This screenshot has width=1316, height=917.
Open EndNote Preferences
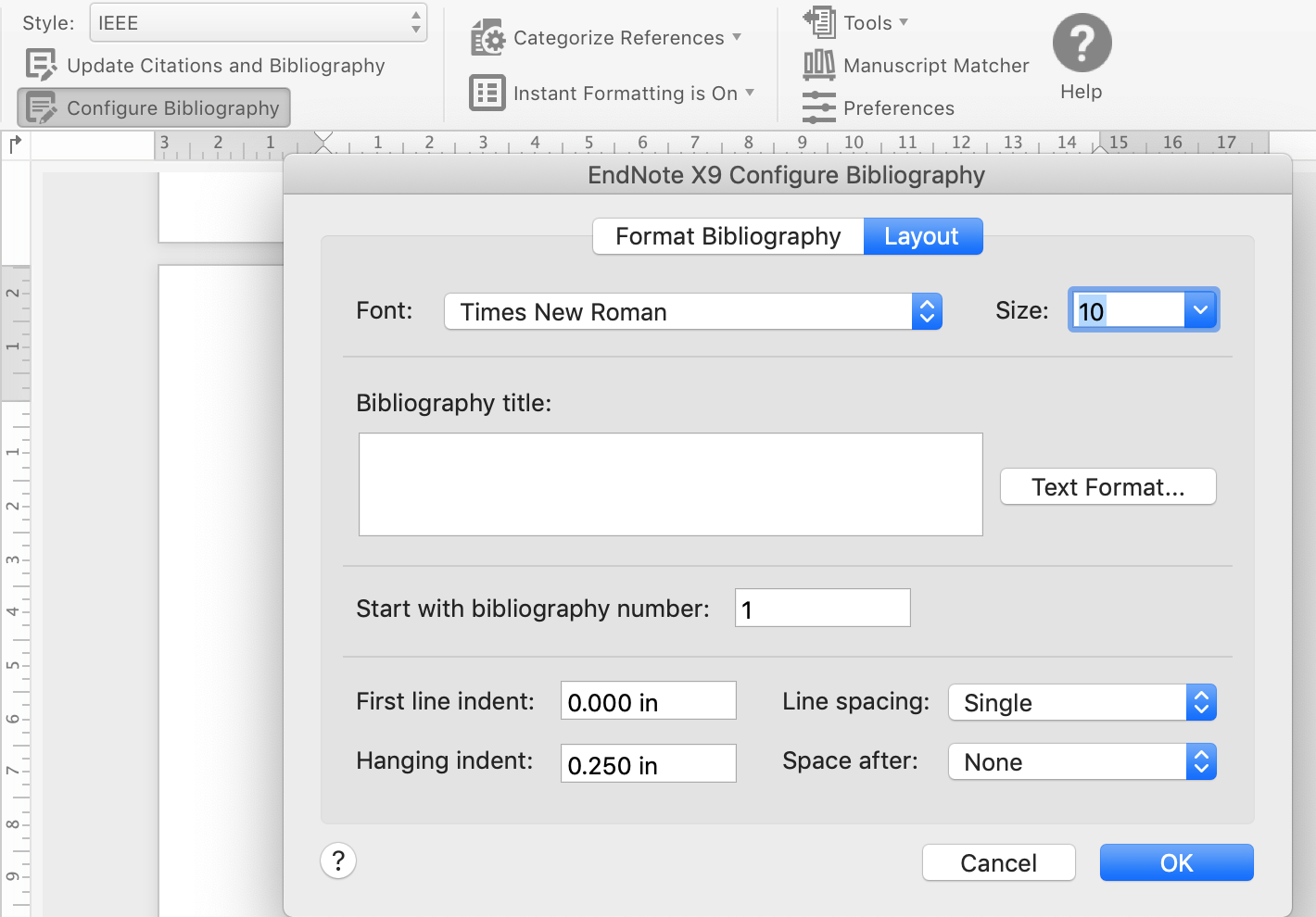(819, 107)
